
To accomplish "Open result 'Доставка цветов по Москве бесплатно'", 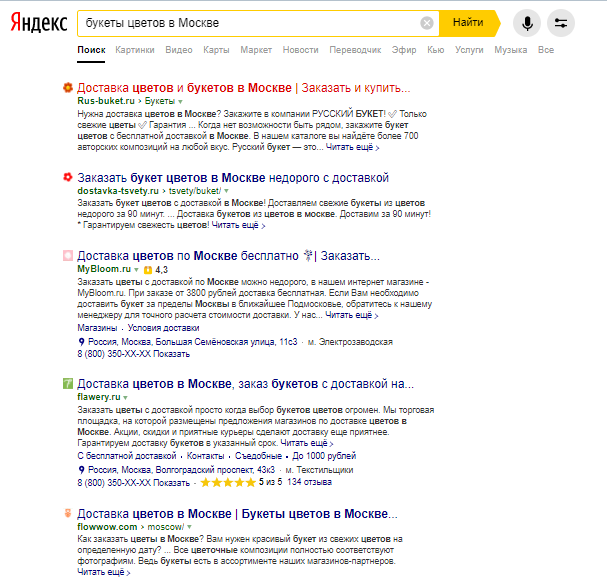I will coord(228,256).
